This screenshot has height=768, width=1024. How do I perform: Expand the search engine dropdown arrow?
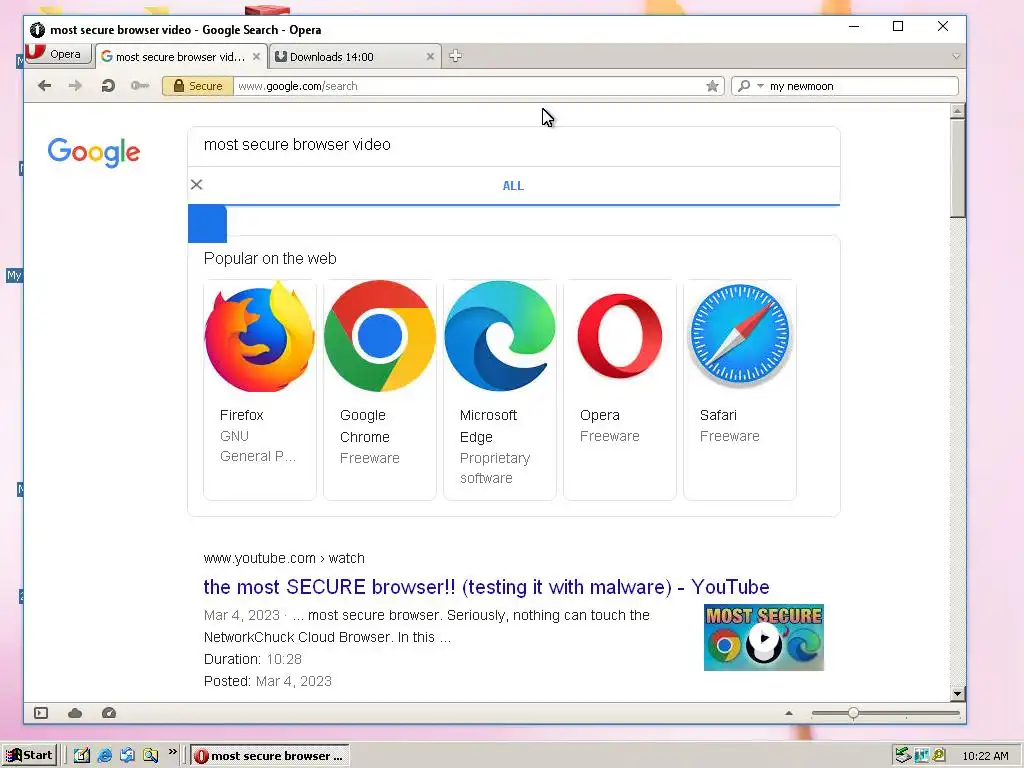(760, 86)
